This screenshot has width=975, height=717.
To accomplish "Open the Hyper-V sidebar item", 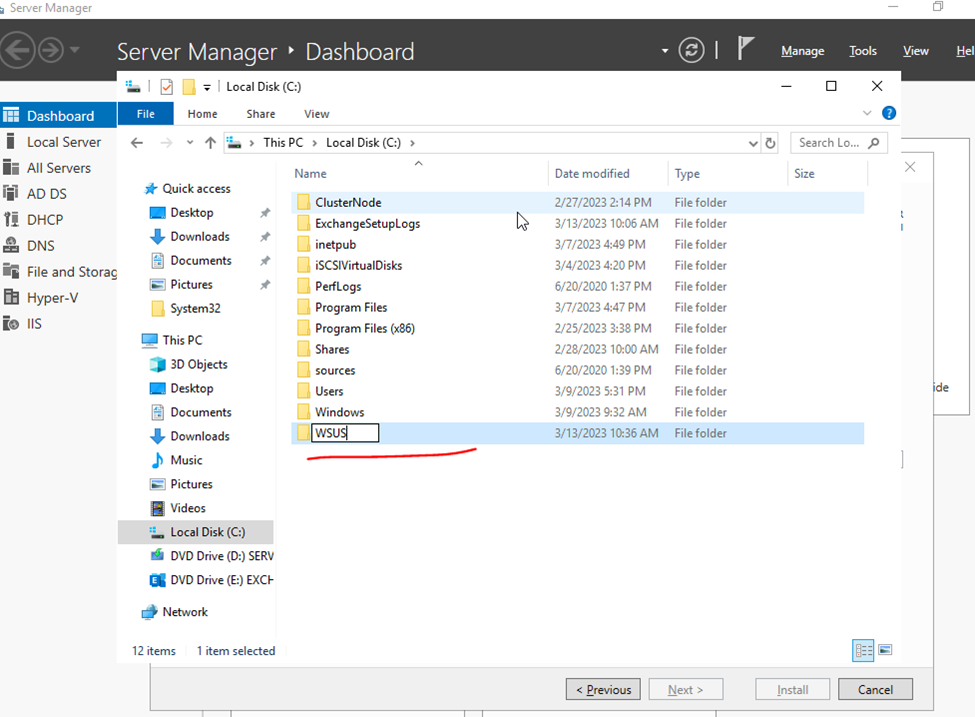I will [x=52, y=298].
